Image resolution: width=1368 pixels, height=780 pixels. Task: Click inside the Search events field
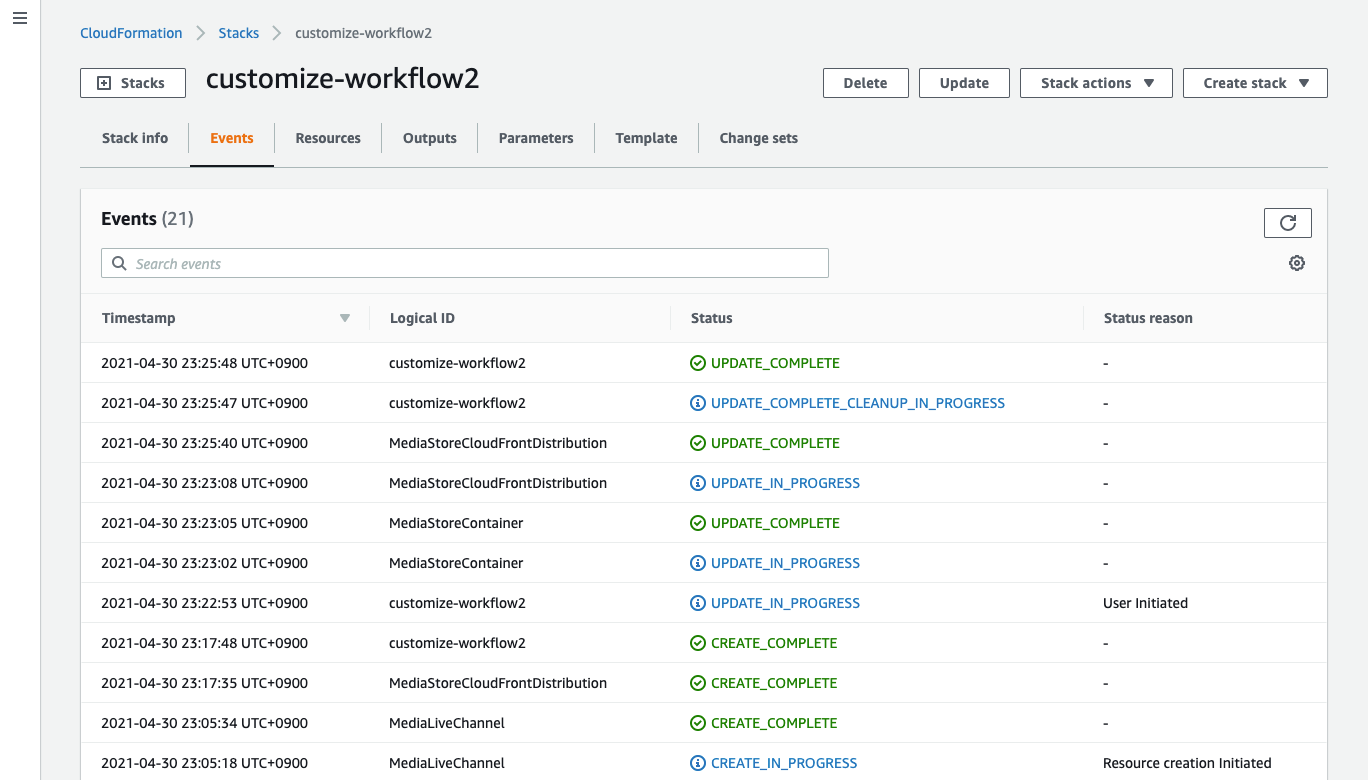point(400,263)
